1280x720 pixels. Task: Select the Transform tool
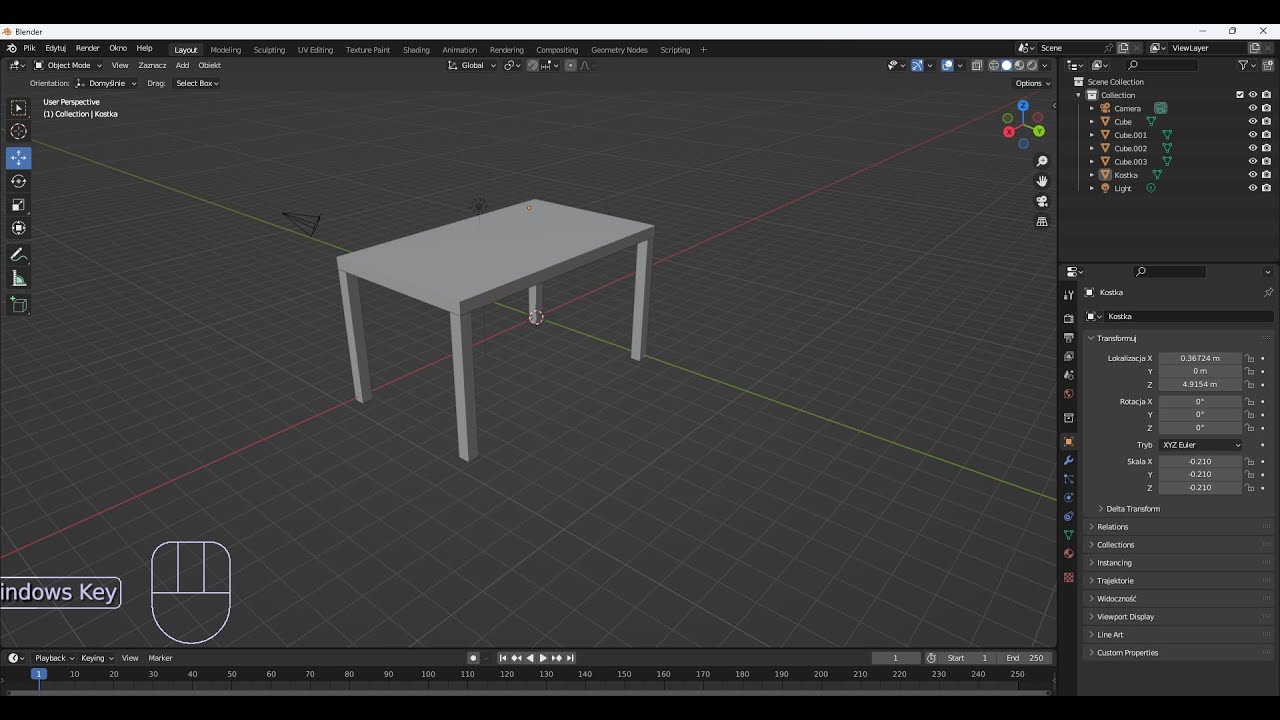(x=19, y=228)
